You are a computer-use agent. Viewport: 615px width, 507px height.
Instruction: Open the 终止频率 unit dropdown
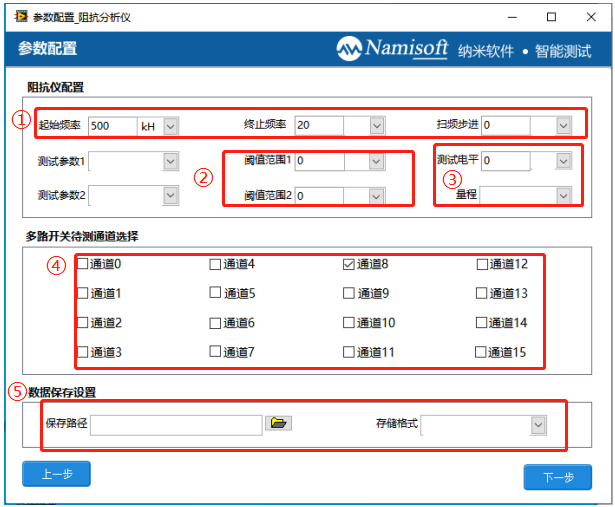pyautogui.click(x=377, y=126)
